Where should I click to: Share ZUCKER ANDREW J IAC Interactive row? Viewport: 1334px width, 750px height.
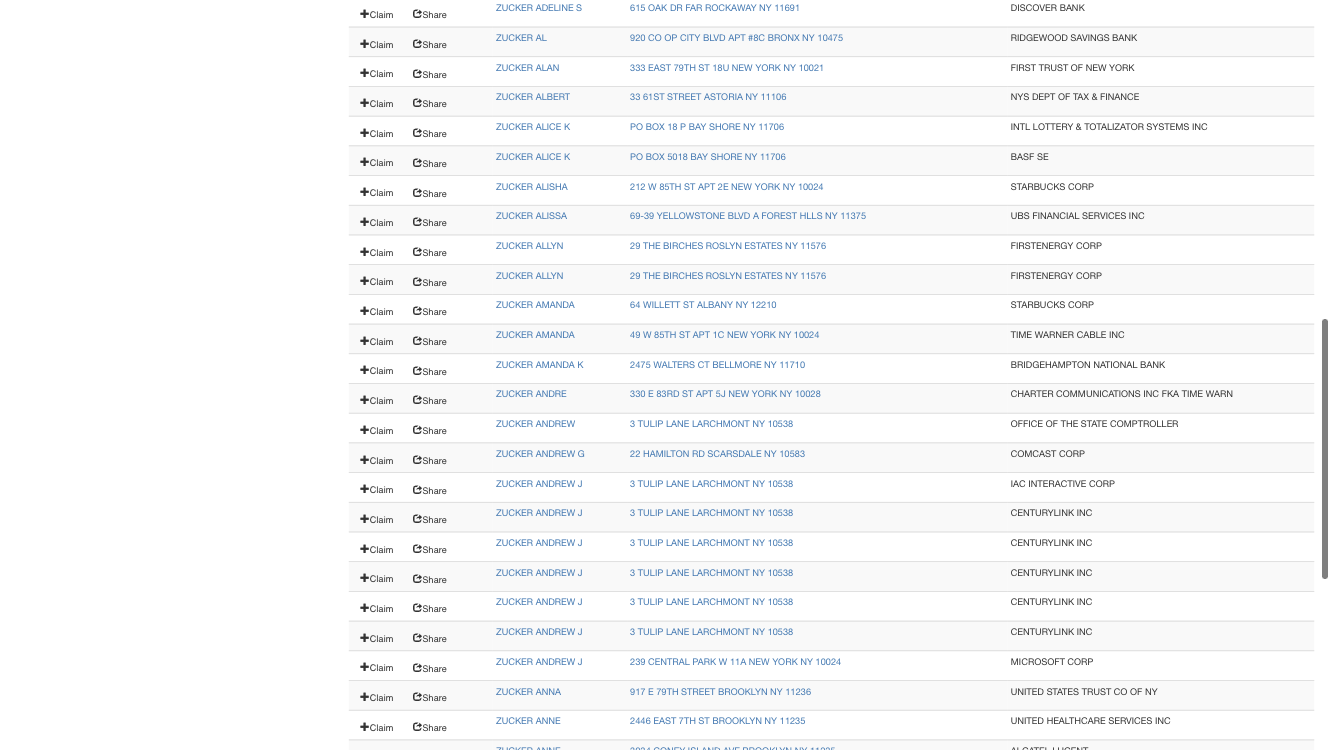[430, 490]
